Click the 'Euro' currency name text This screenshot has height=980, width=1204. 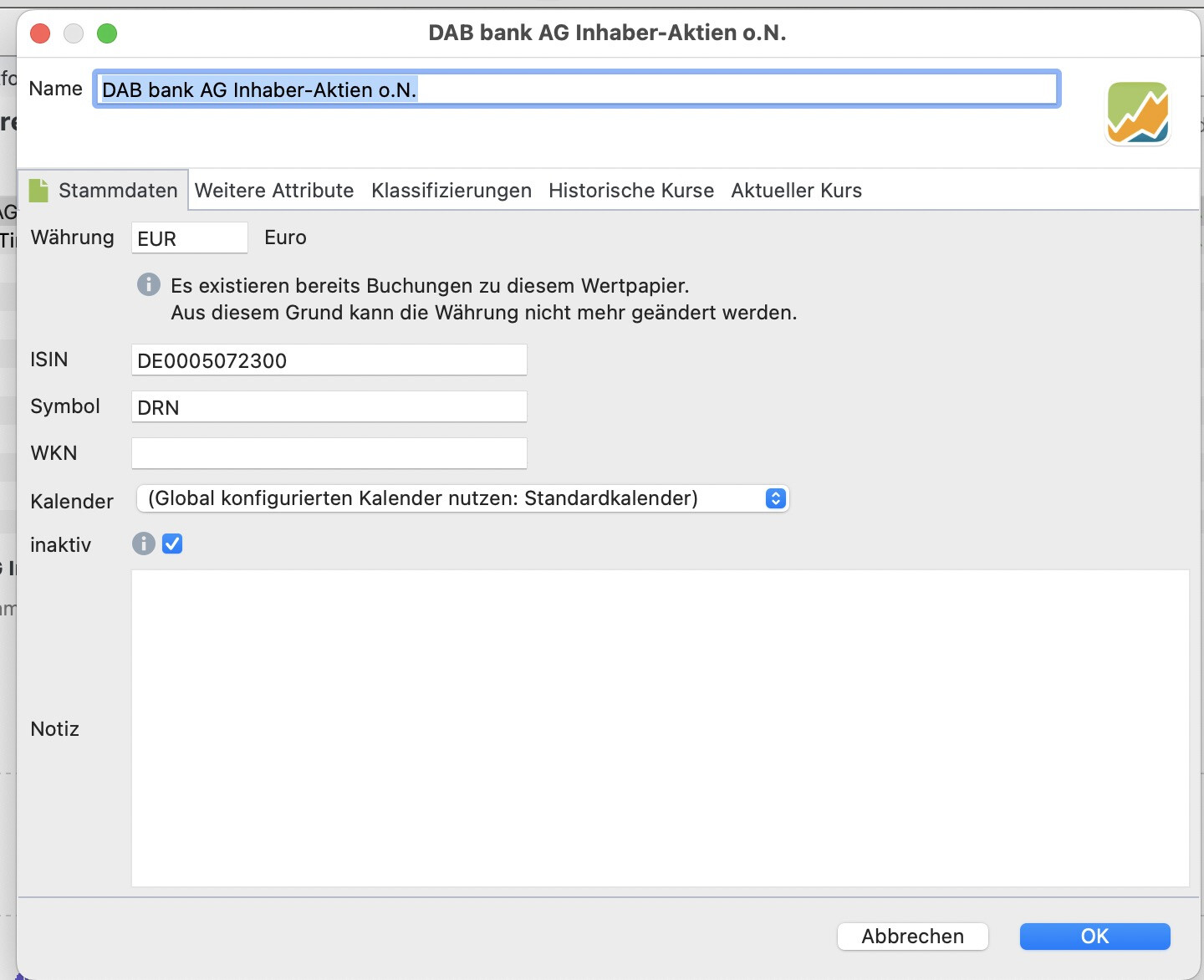click(x=285, y=237)
